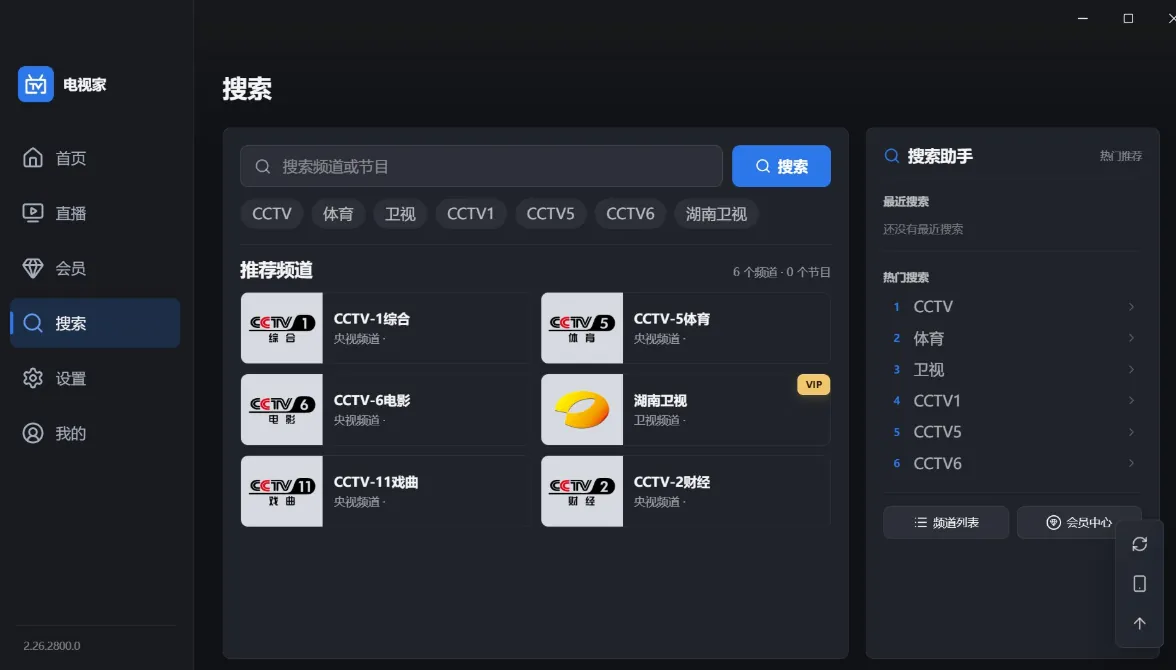Click the 6 个频道 · 0 个节目 result count

click(782, 272)
